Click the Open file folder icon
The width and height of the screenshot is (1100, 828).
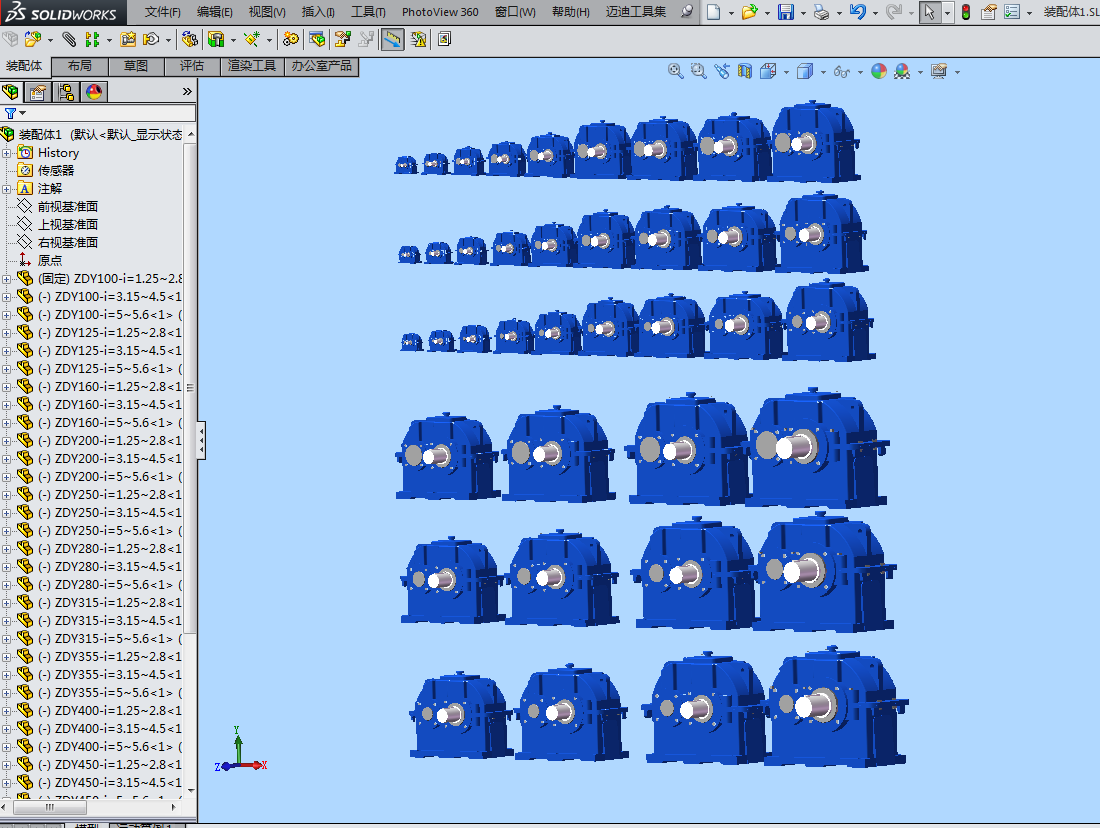tap(749, 12)
